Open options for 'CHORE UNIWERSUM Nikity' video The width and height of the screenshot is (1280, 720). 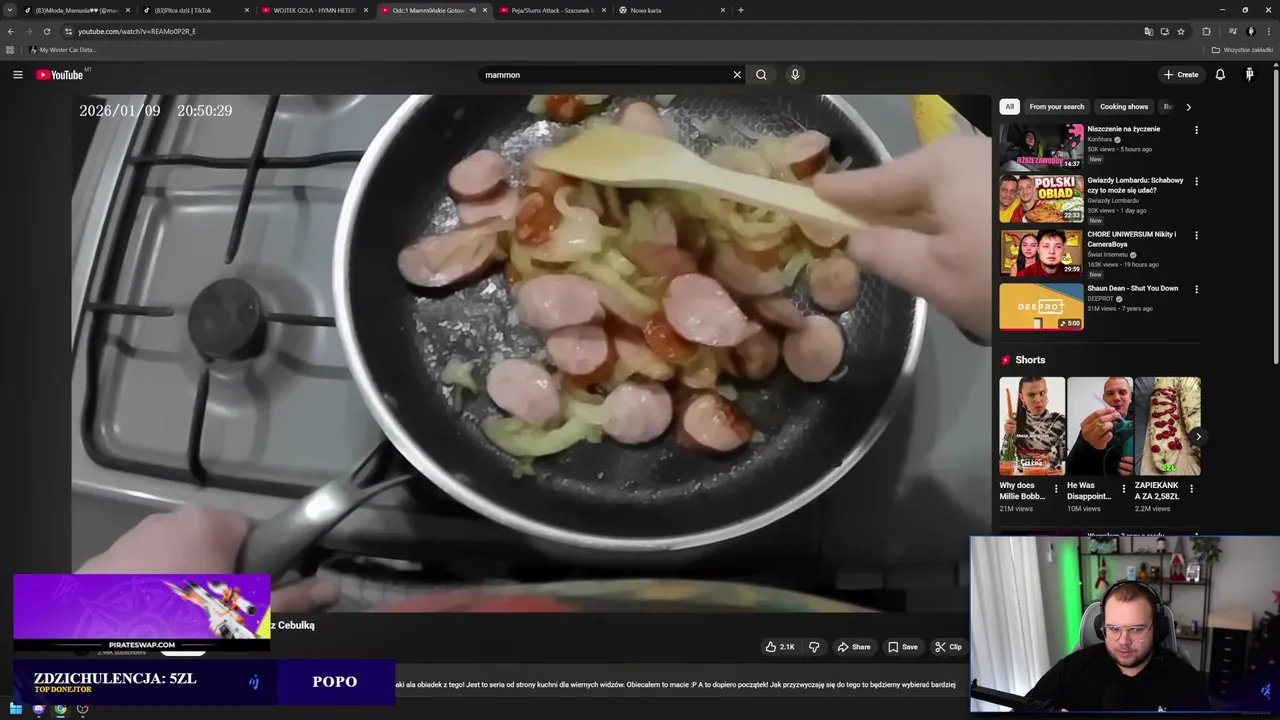pyautogui.click(x=1196, y=236)
